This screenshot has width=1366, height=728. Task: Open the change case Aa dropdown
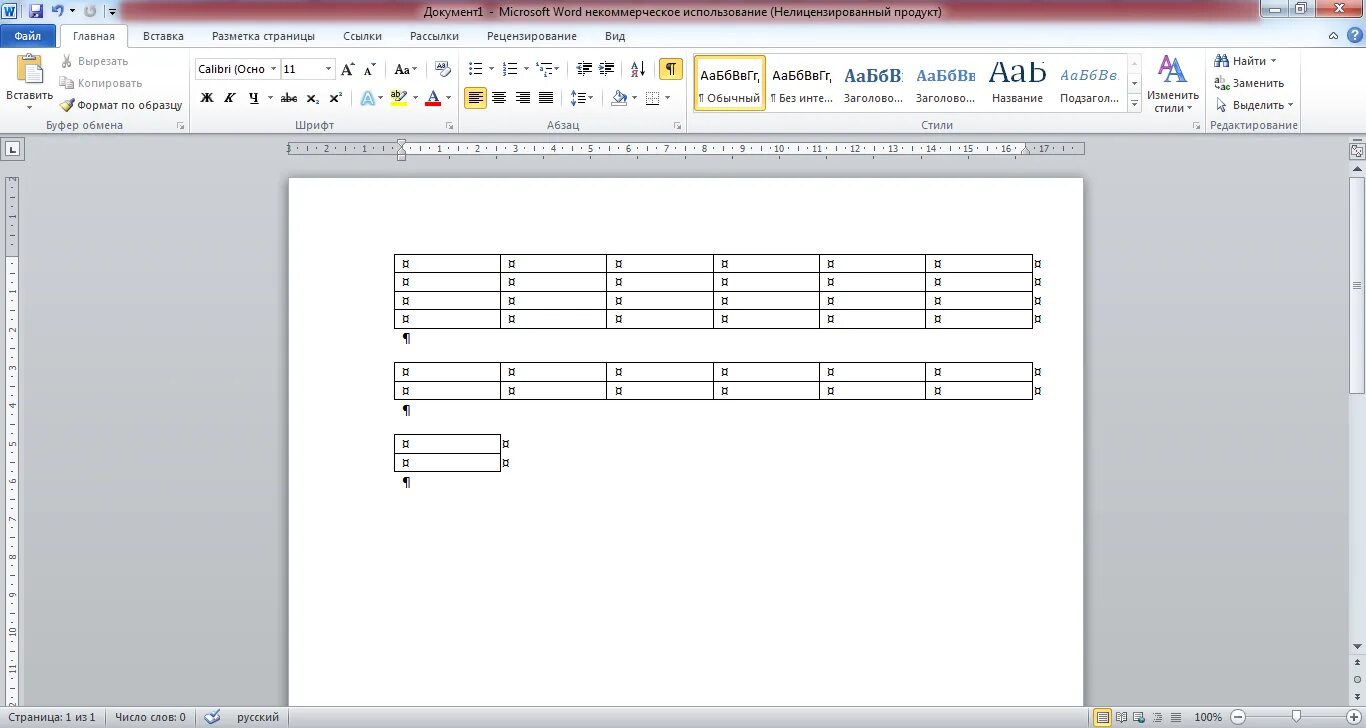pos(405,69)
